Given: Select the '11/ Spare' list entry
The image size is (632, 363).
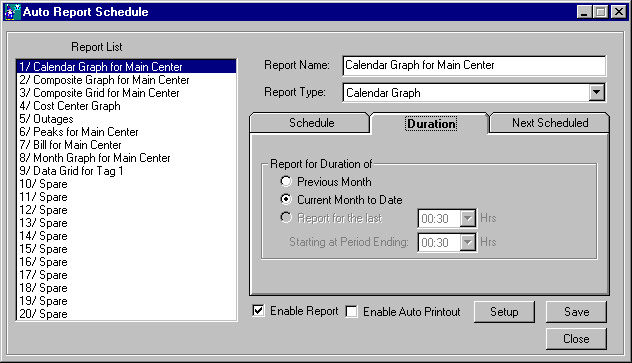Looking at the screenshot, I should [126, 197].
